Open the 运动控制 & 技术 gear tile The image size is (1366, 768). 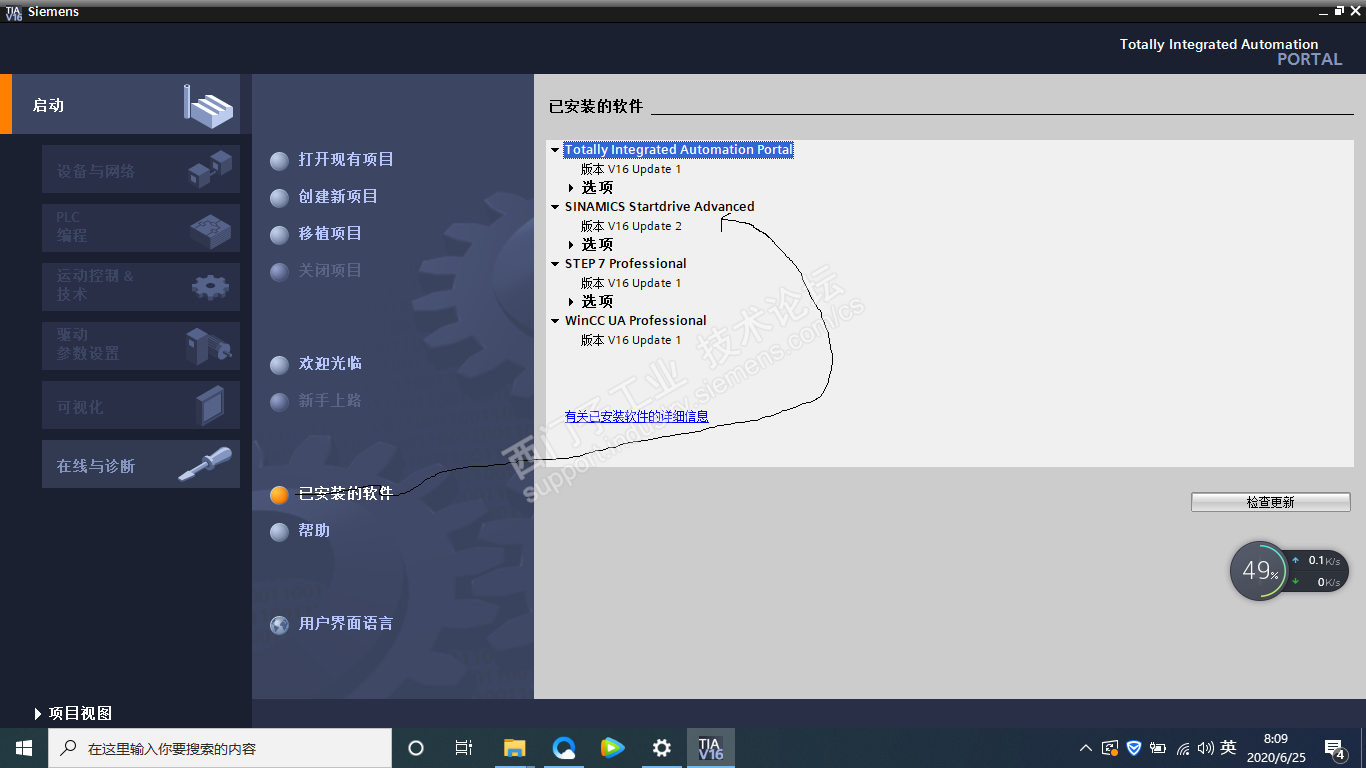(x=141, y=286)
